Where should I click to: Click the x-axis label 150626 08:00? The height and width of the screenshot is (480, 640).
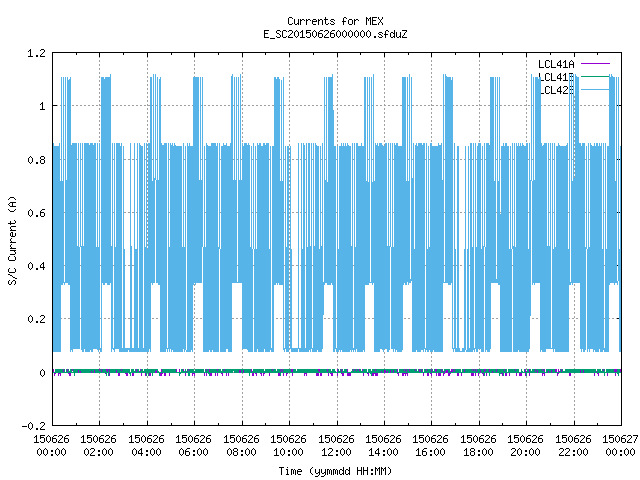point(241,446)
